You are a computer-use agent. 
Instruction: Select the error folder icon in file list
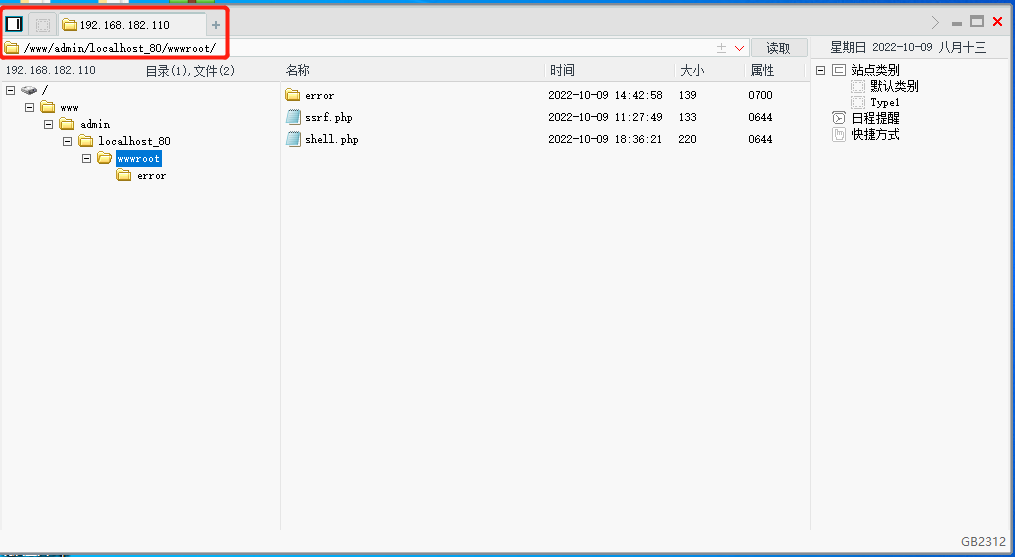tap(293, 95)
